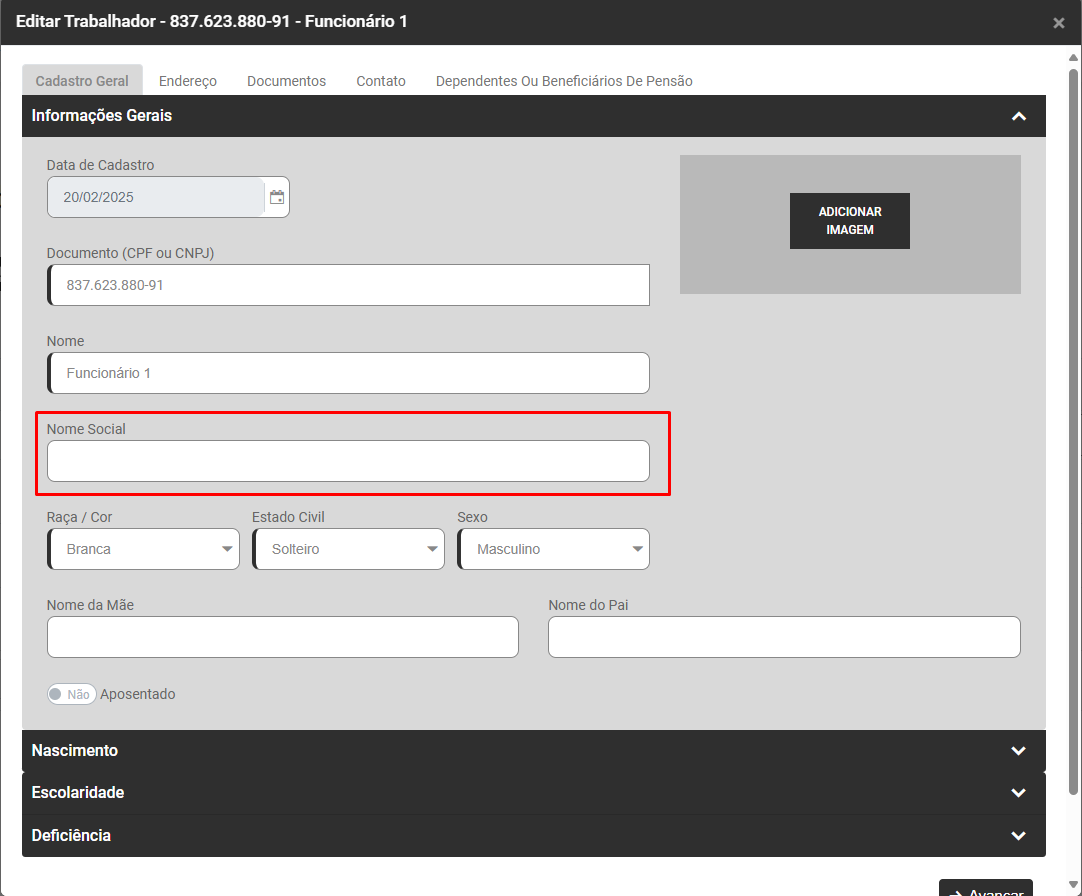Close the Editar Trabalhador dialog

[x=1058, y=23]
